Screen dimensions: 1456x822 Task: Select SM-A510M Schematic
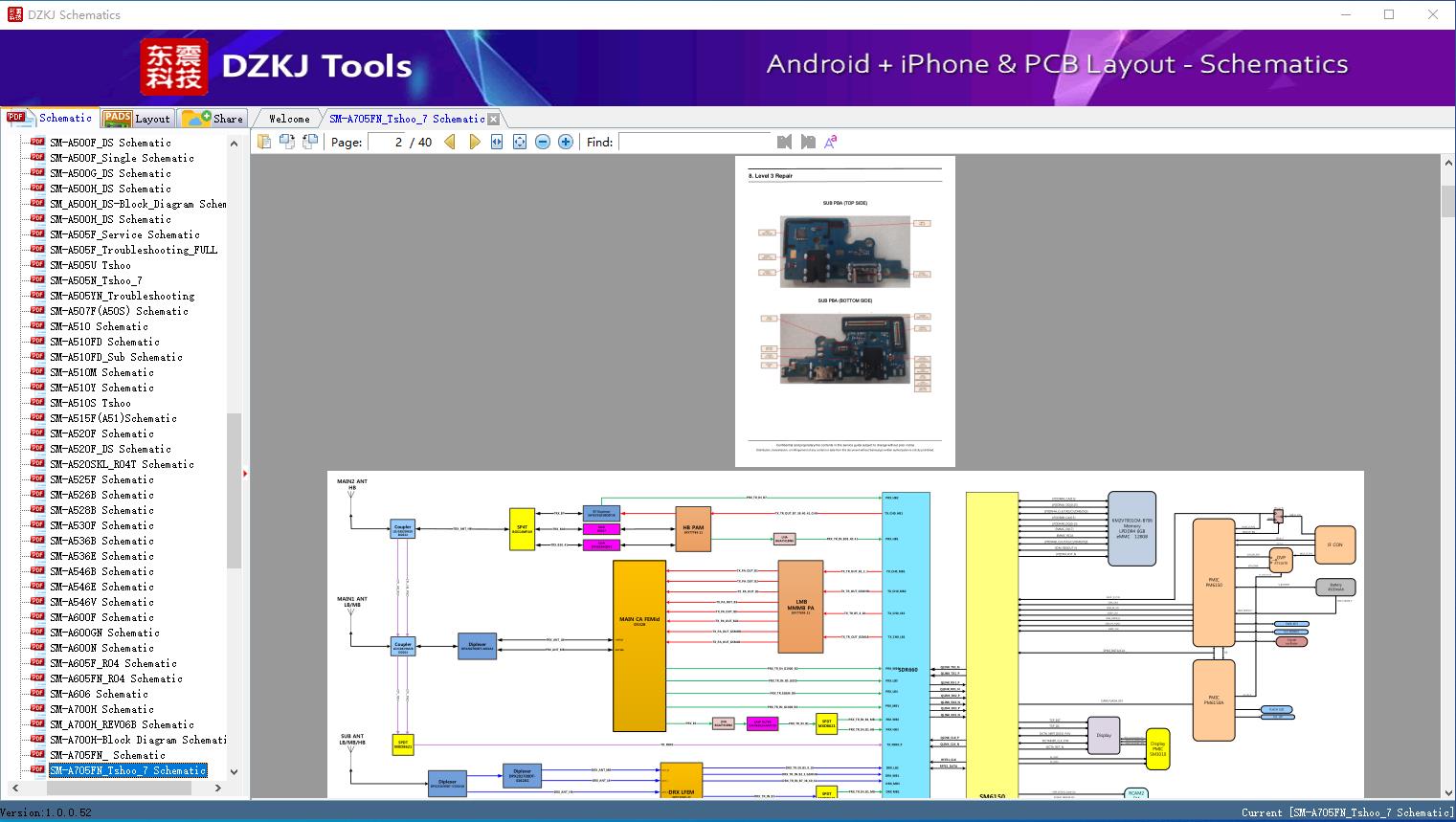[101, 372]
